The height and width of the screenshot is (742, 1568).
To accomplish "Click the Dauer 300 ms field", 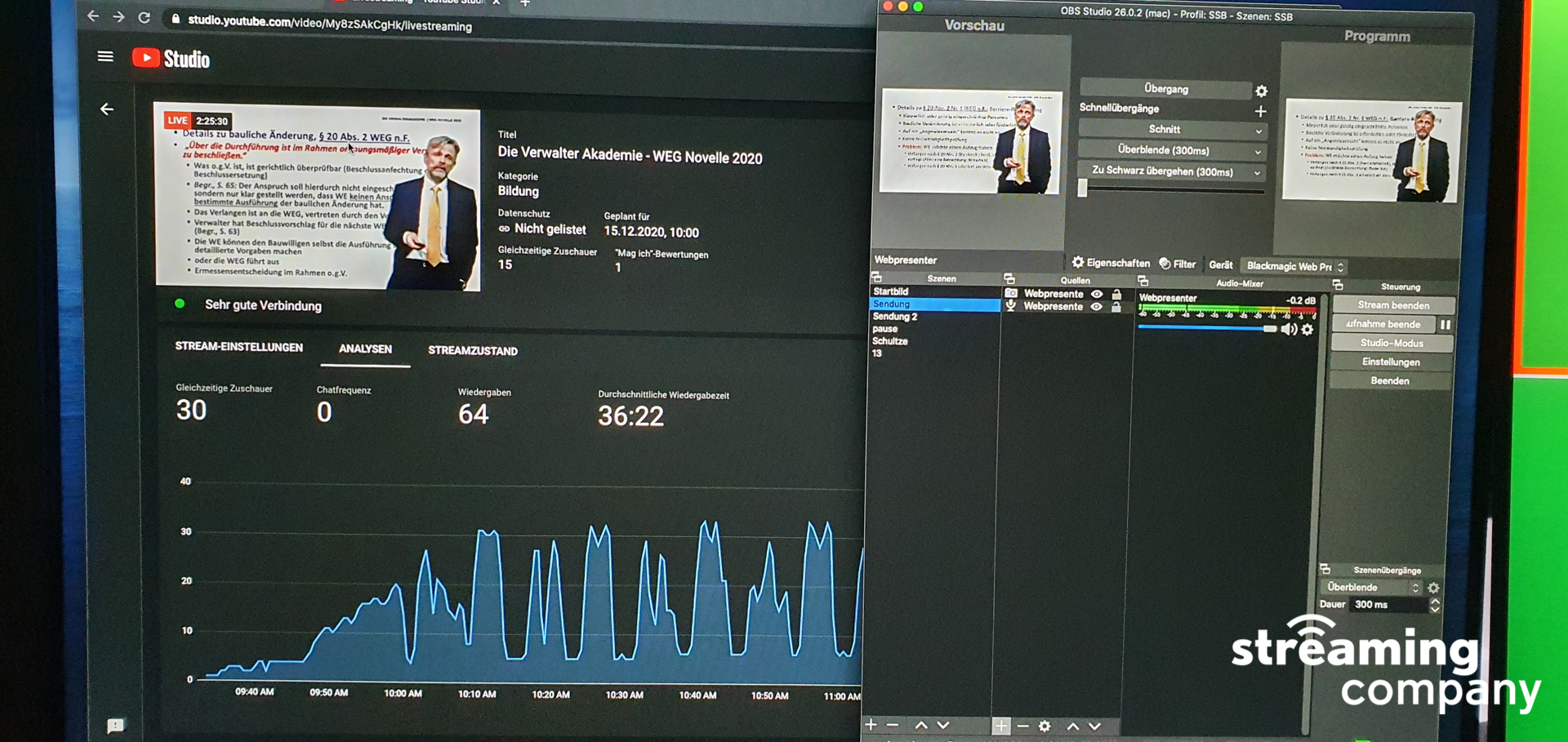I will click(1388, 605).
